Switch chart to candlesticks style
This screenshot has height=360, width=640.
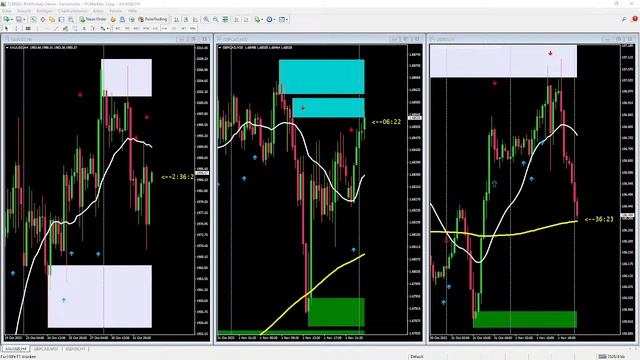click(x=186, y=19)
